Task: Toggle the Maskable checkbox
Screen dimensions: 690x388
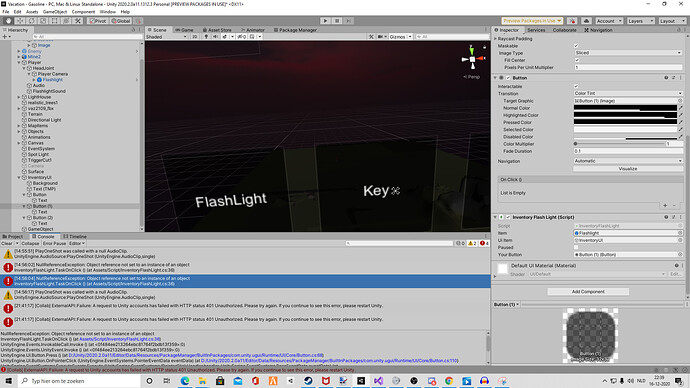Action: (x=576, y=46)
